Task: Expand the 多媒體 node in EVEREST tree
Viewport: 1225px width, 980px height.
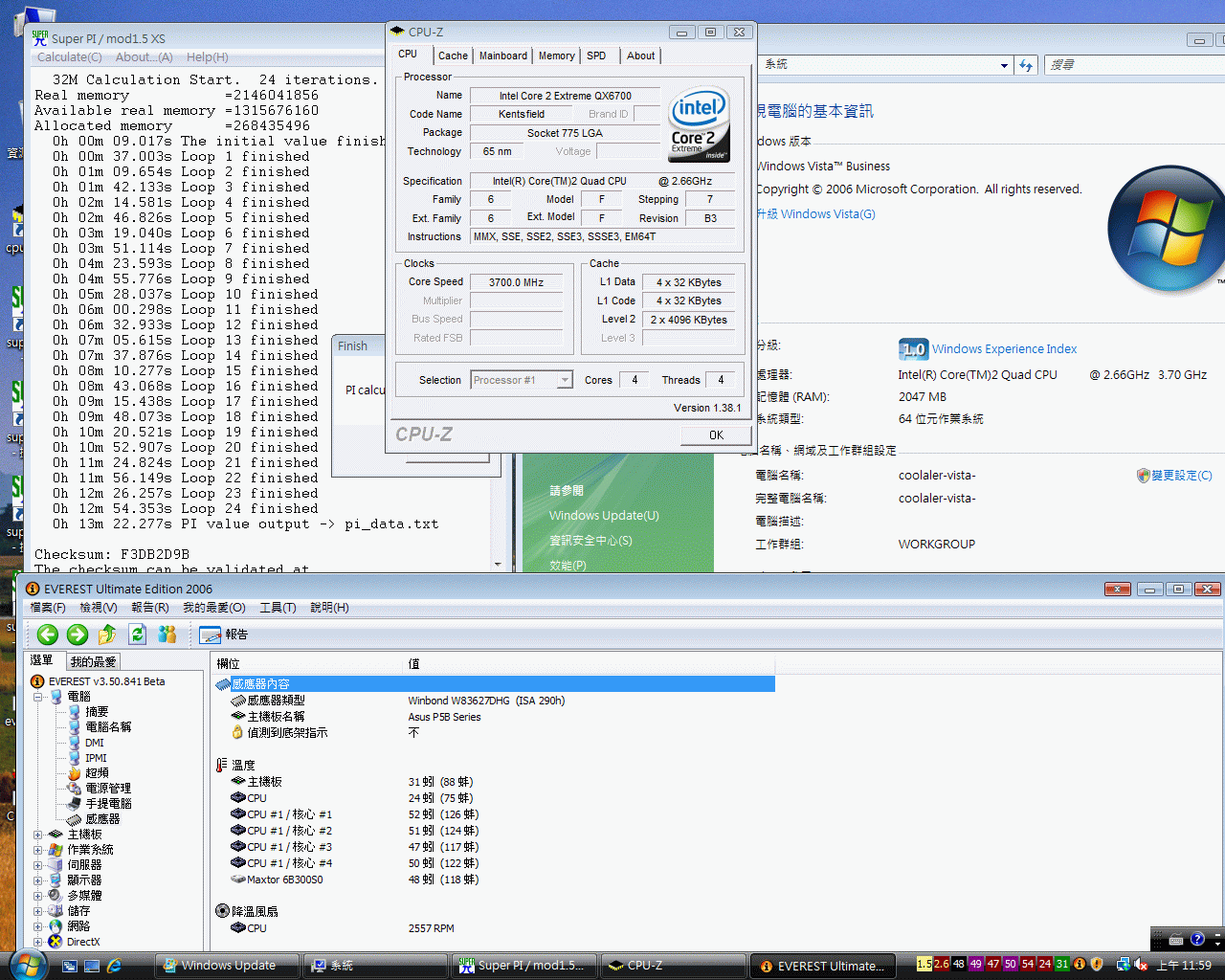Action: [x=38, y=896]
